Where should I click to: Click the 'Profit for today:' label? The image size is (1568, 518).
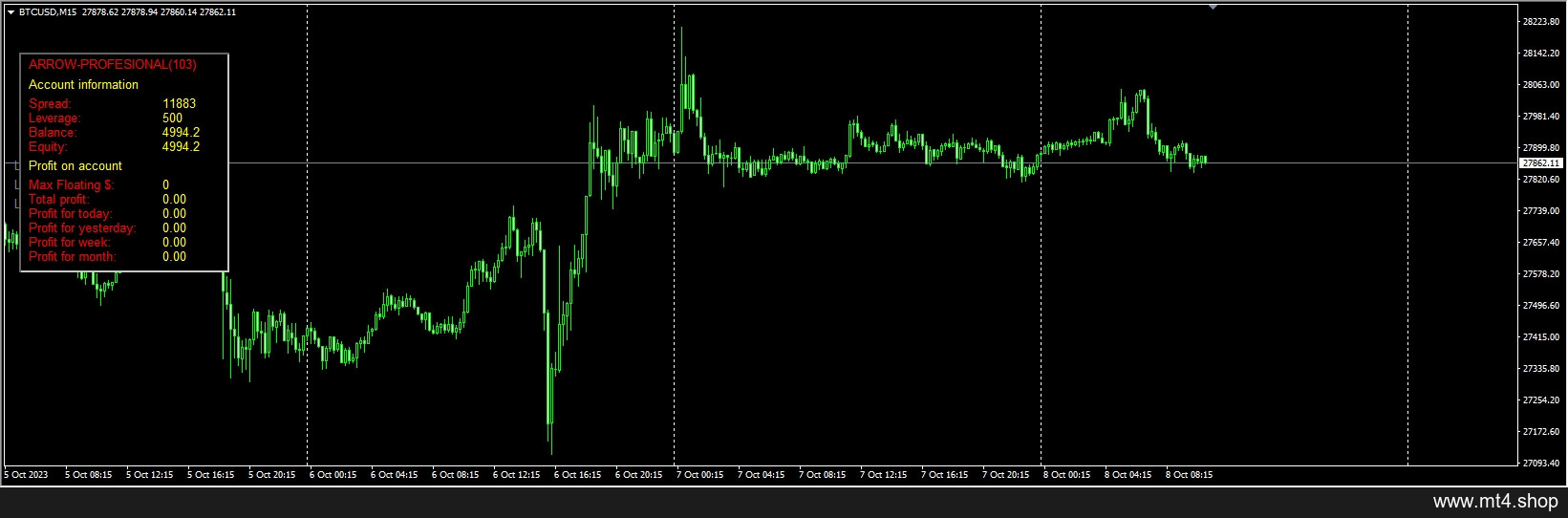[x=71, y=213]
